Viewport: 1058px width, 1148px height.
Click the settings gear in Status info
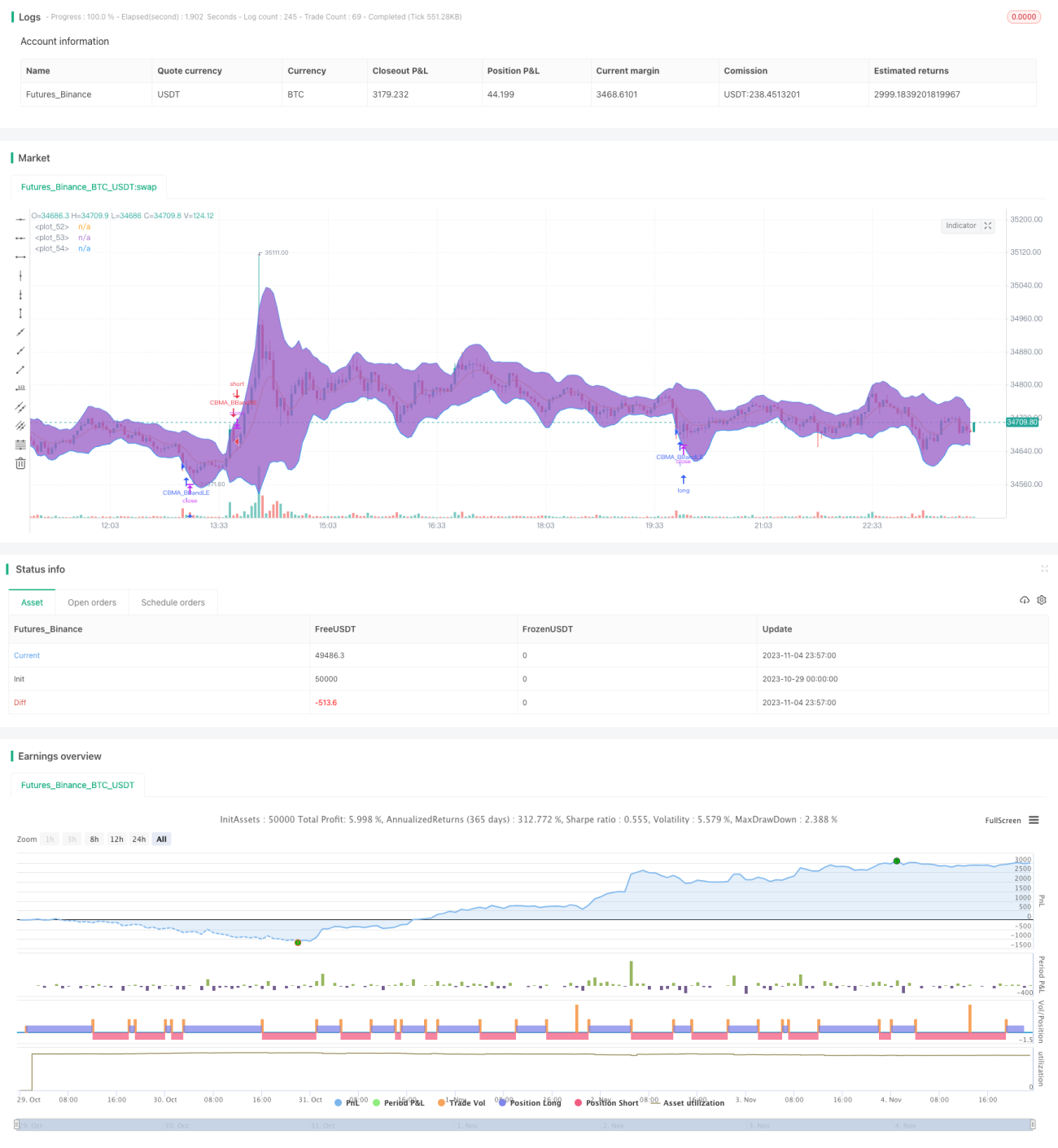click(x=1042, y=600)
